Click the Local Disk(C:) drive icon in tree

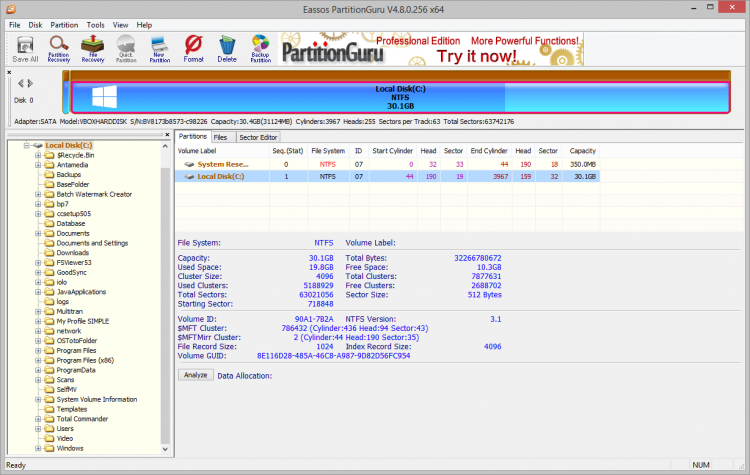[x=38, y=145]
